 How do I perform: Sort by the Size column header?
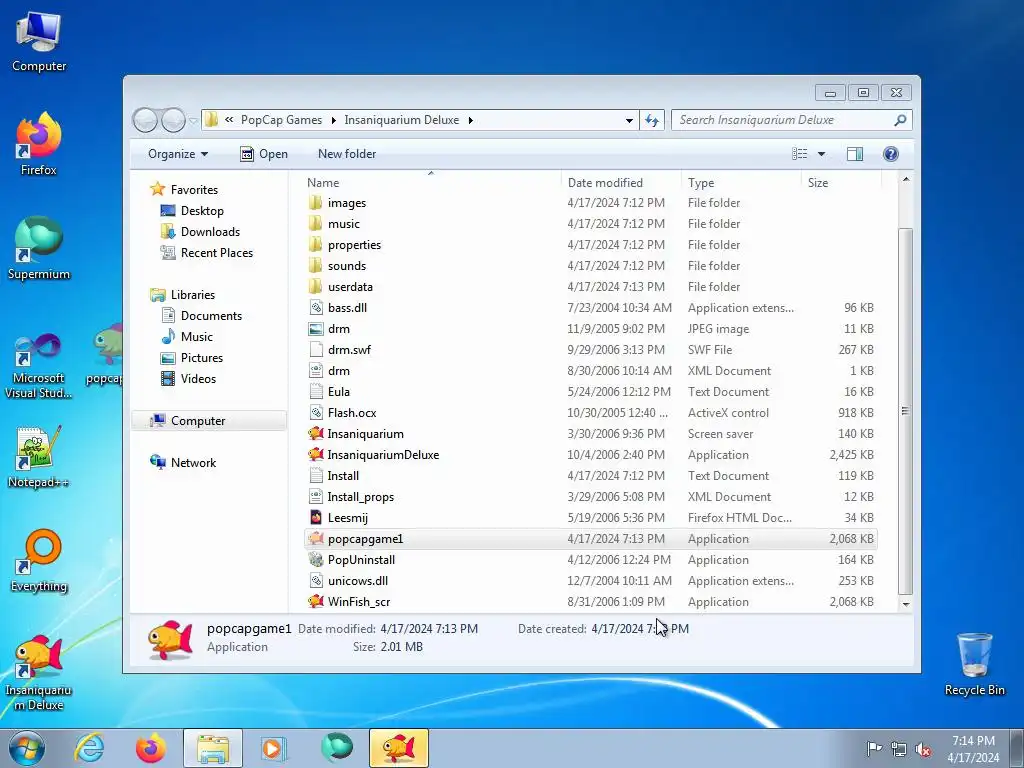842,183
